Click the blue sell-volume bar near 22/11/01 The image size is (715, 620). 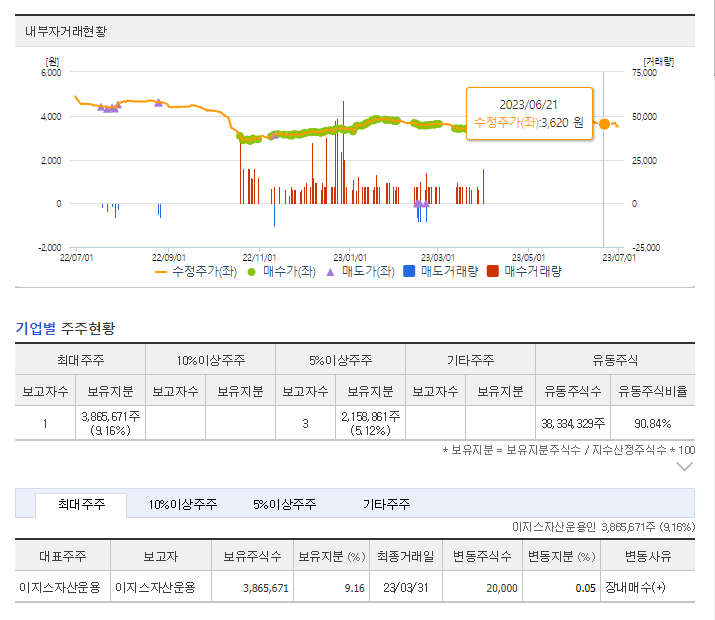[274, 215]
